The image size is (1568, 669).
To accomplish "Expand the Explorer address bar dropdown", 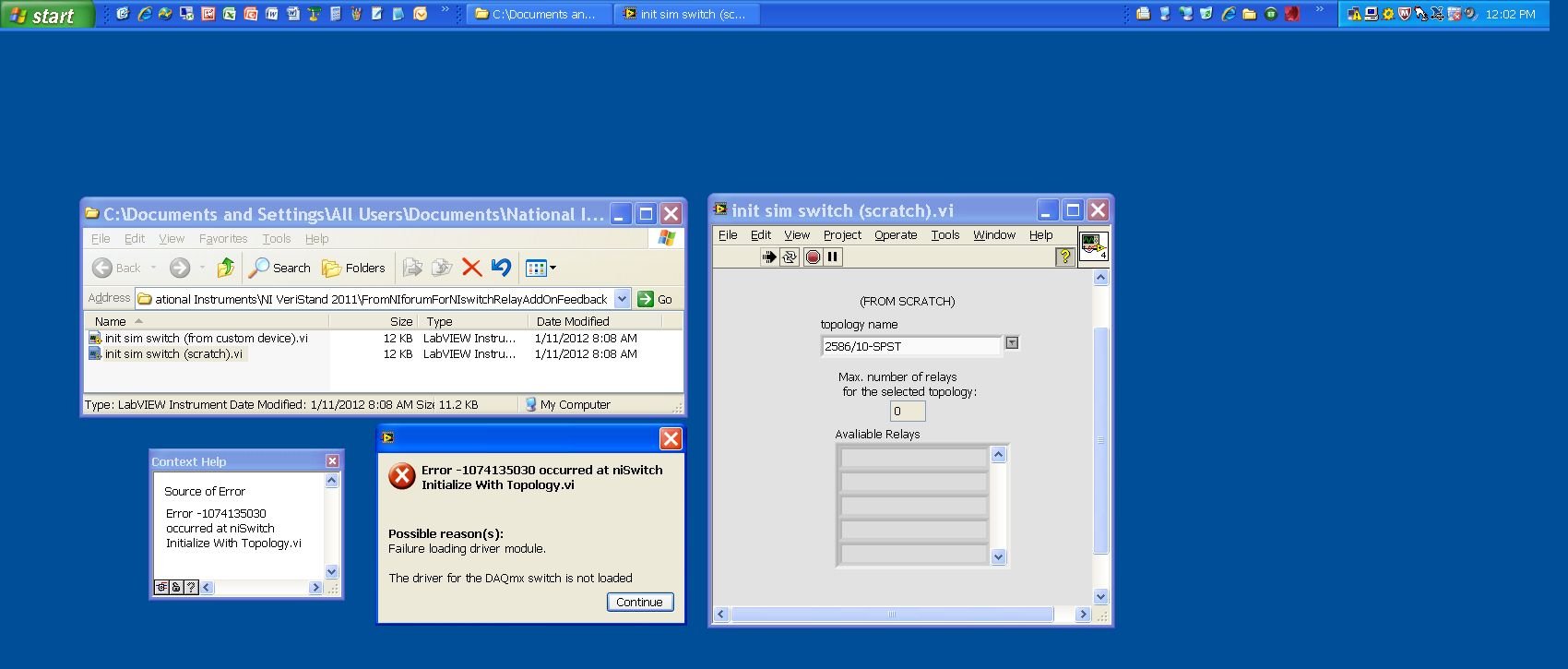I will (x=623, y=298).
